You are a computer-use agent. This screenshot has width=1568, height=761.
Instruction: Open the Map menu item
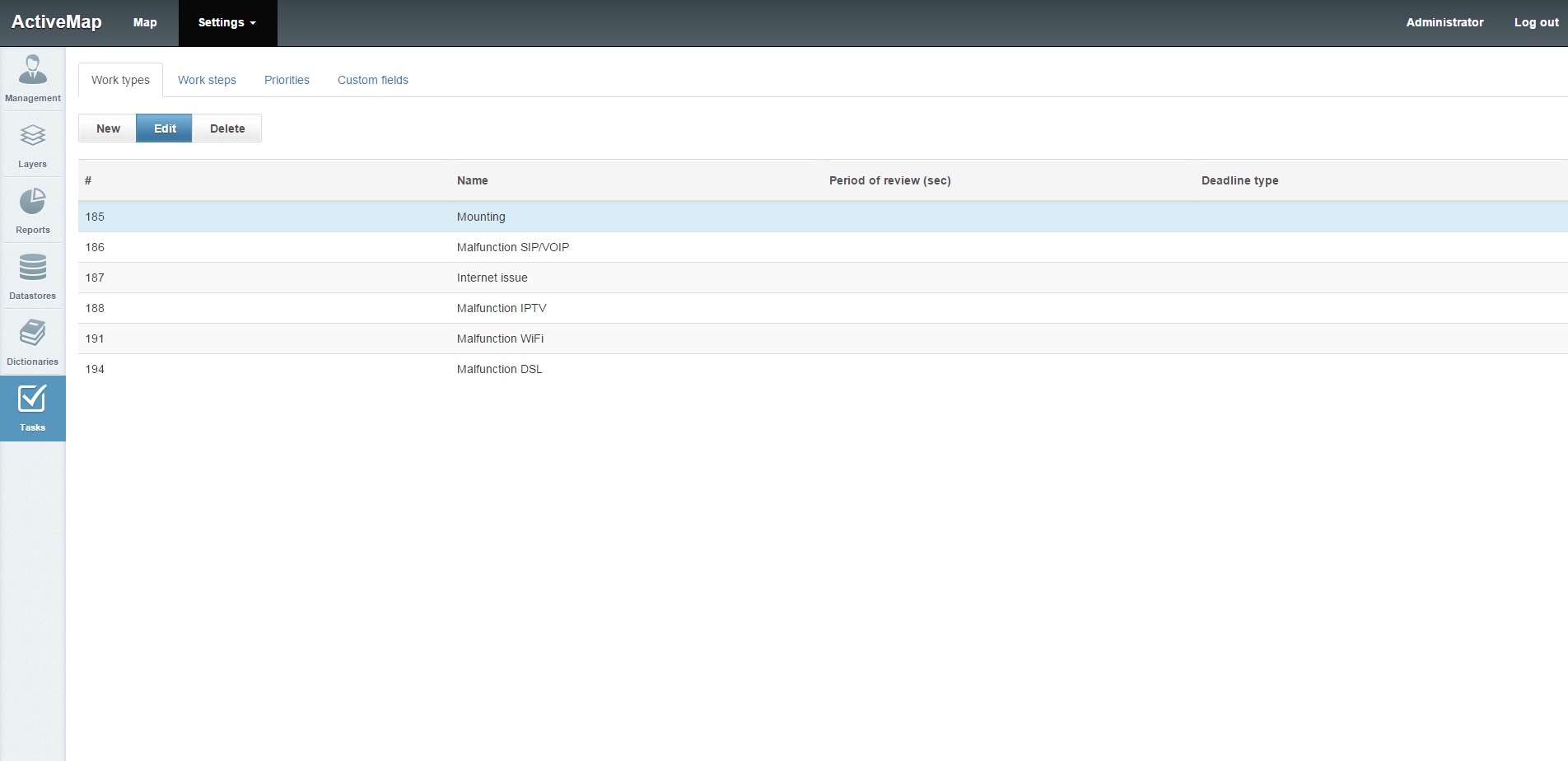[145, 22]
